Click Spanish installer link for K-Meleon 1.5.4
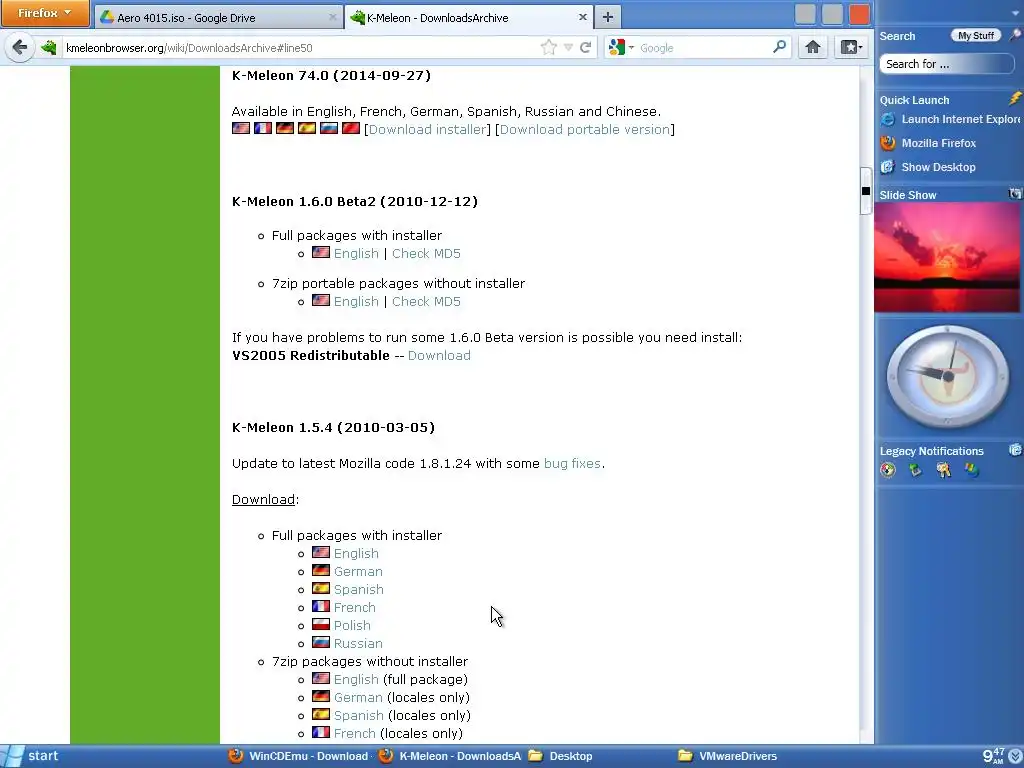 [x=359, y=590]
